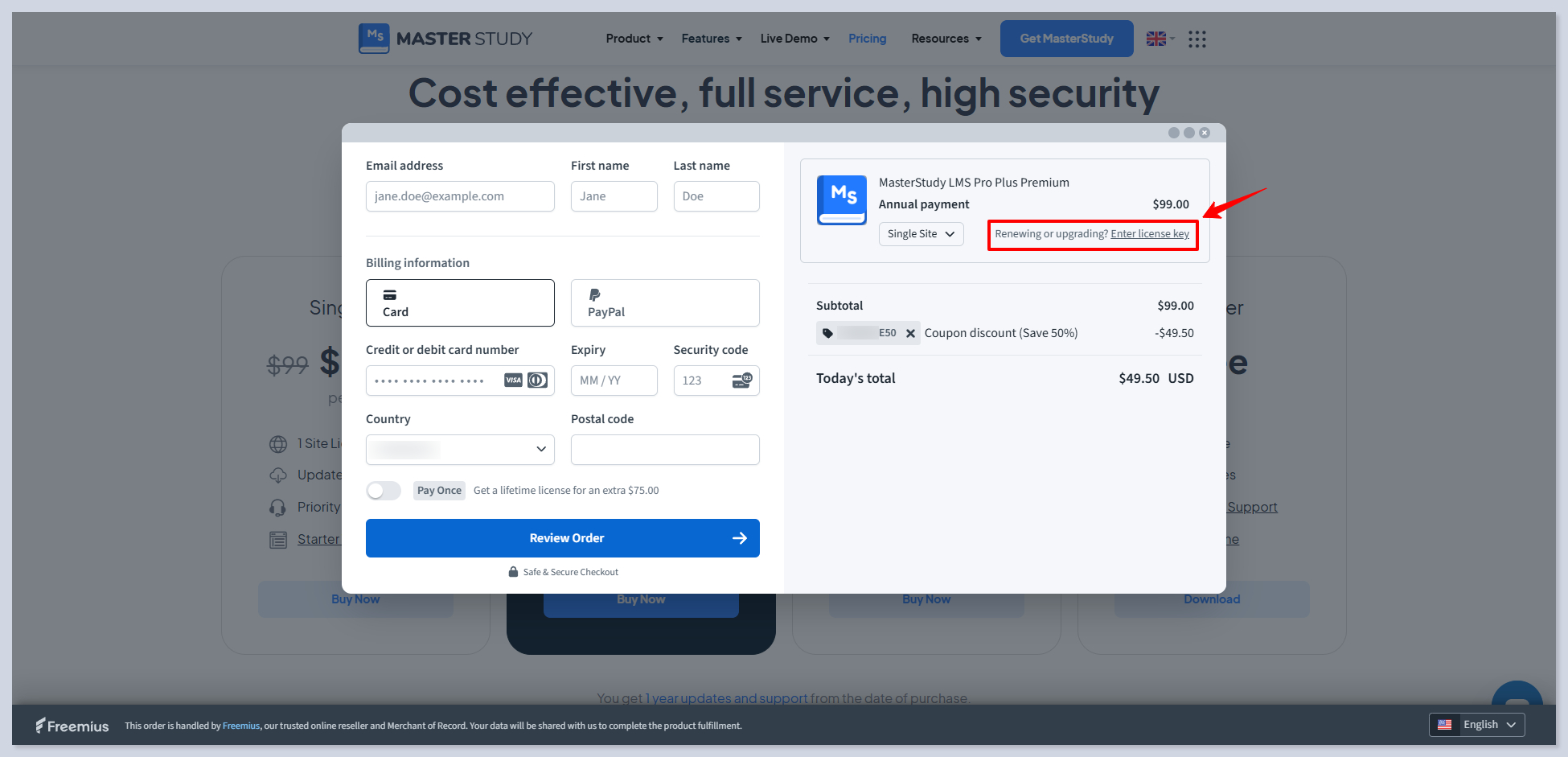
Task: Click the coupon tag icon
Action: (x=827, y=333)
